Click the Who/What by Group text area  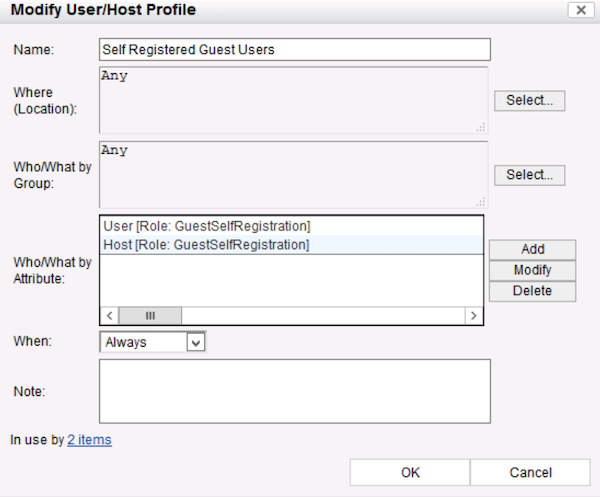pos(292,174)
